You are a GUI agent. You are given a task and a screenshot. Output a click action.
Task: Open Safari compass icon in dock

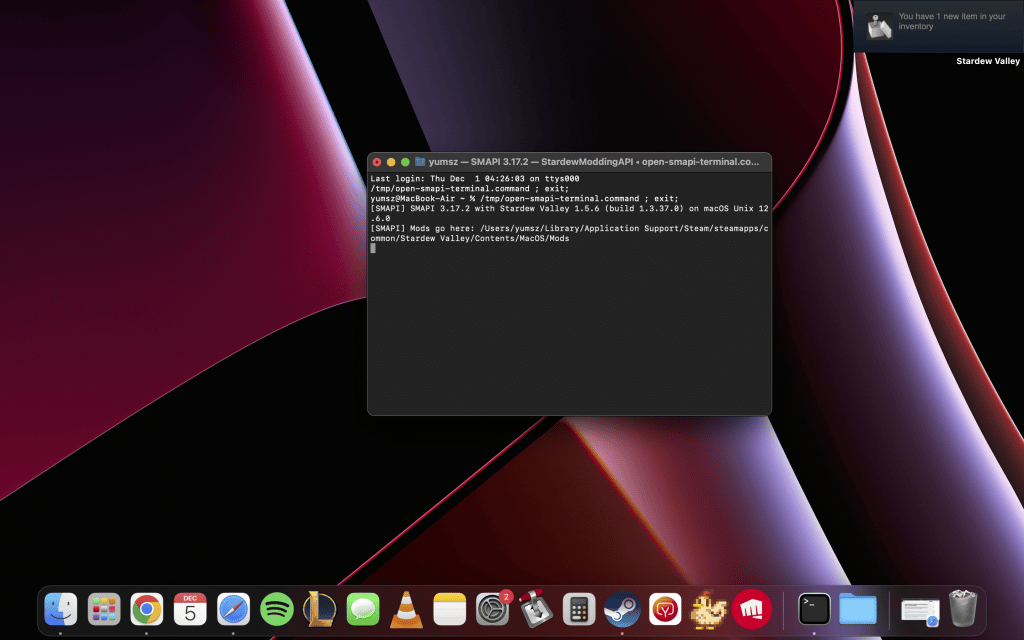point(233,609)
